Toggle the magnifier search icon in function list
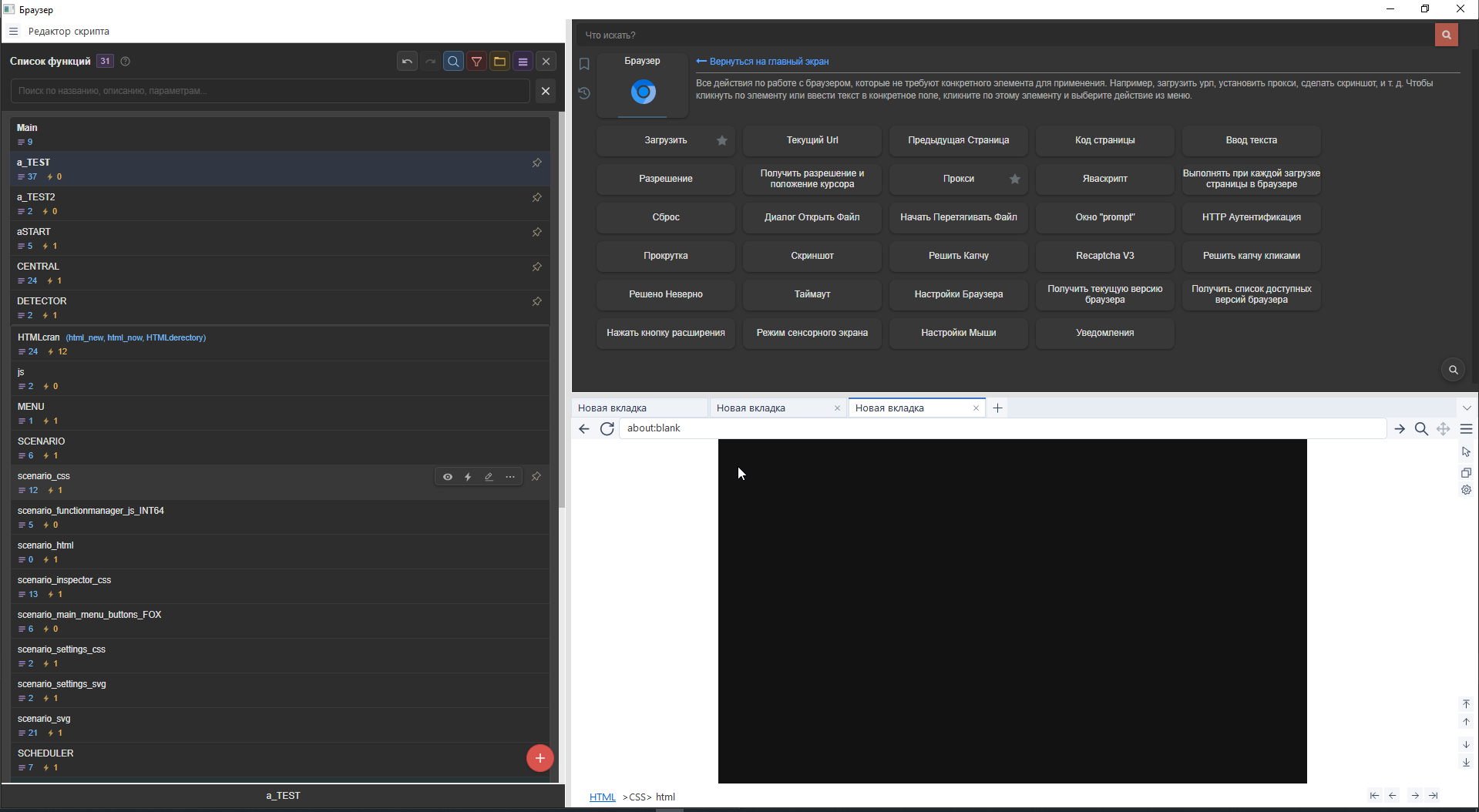 (453, 62)
